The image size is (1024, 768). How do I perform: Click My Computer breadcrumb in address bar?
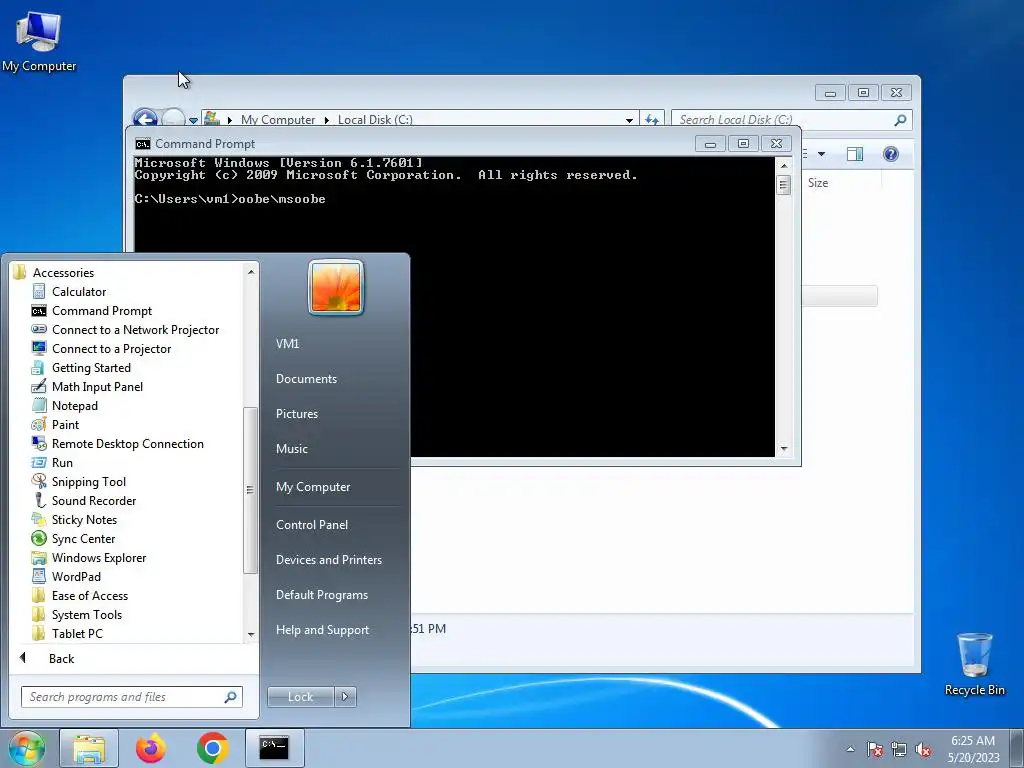(278, 120)
